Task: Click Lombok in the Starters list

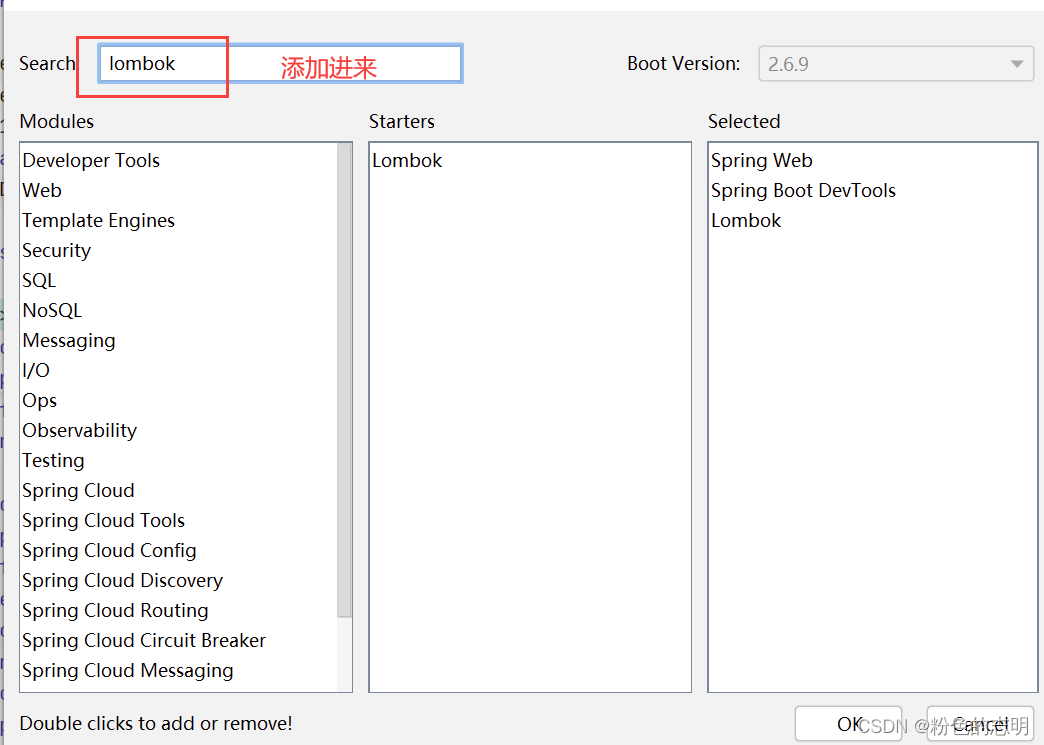Action: (x=407, y=161)
